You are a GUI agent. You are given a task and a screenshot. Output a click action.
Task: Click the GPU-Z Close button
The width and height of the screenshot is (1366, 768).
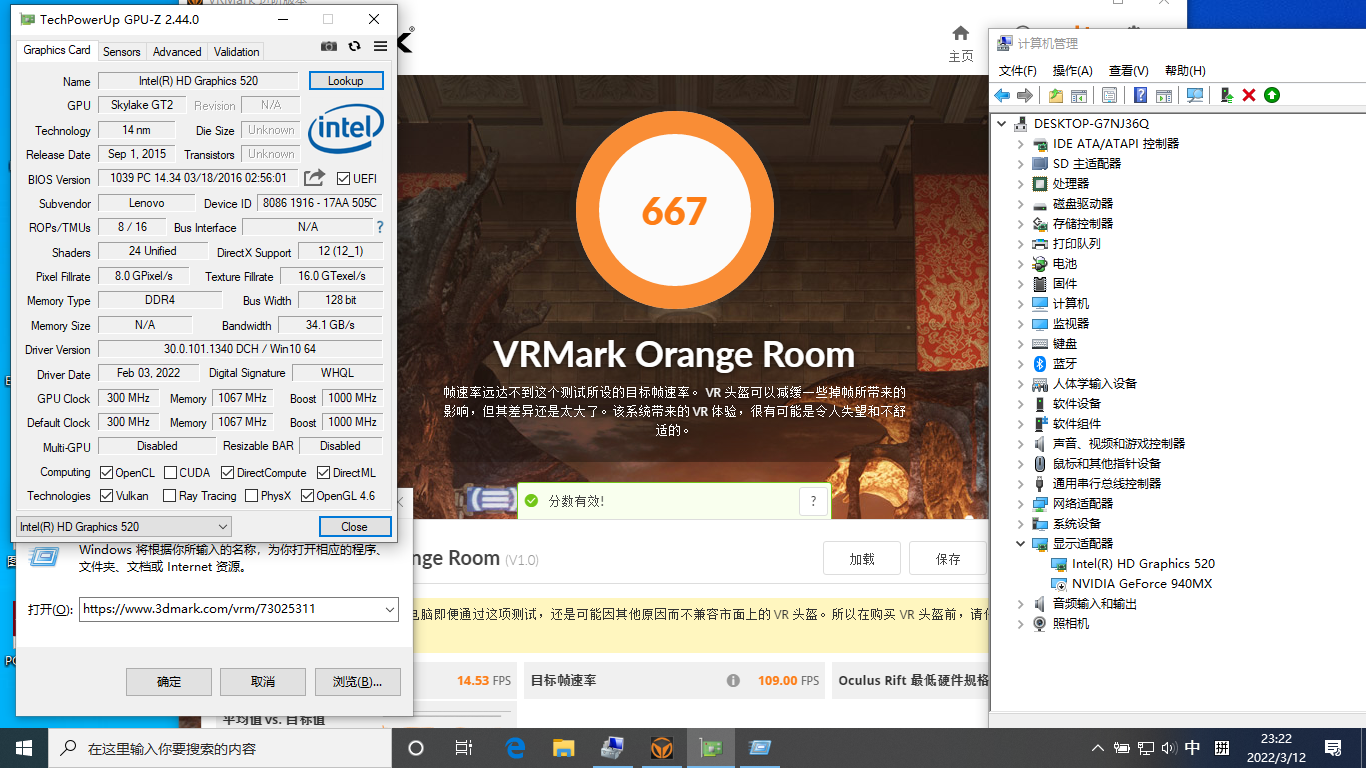354,526
